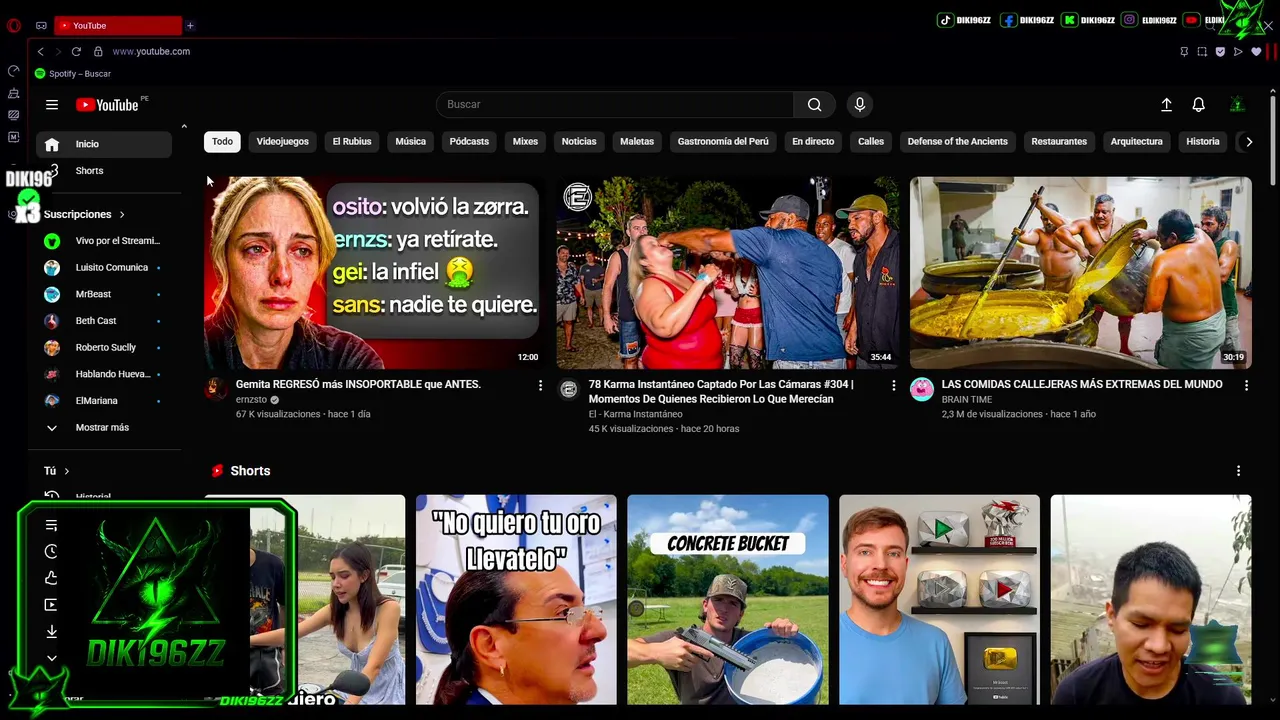Image resolution: width=1280 pixels, height=720 pixels.
Task: Open the Spotify – Buscar bookmark
Action: [x=73, y=74]
